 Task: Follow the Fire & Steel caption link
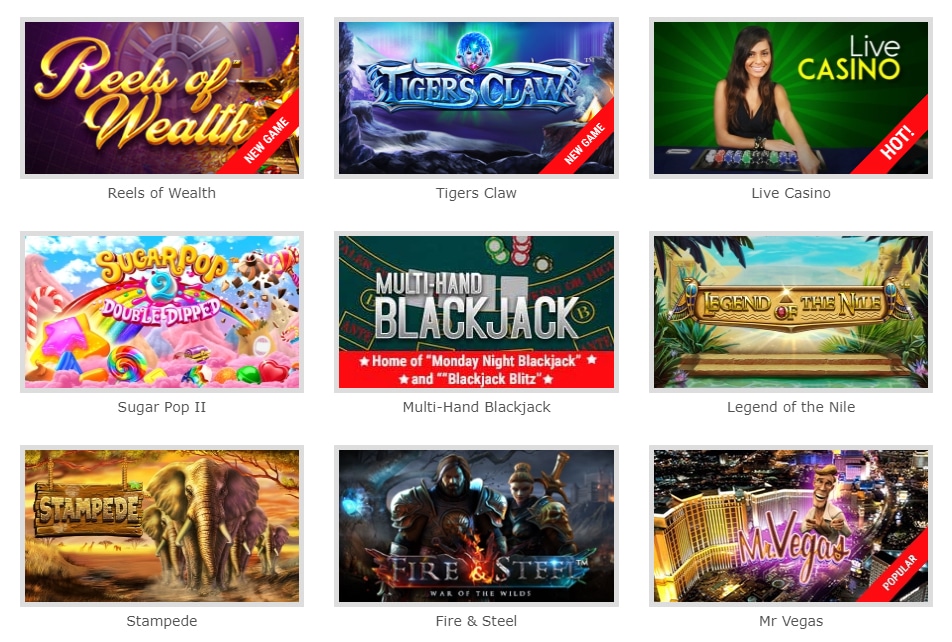(476, 621)
